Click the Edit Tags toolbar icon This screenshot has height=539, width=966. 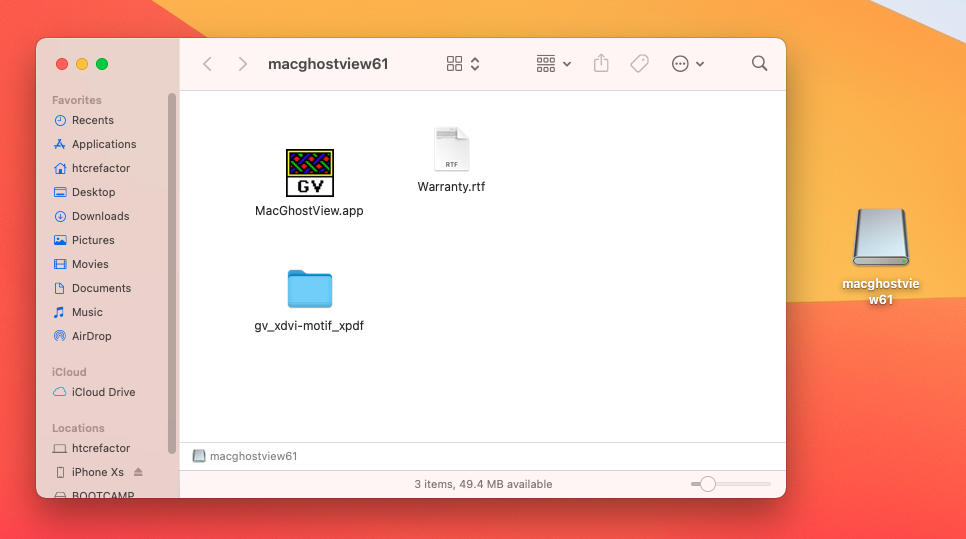click(x=639, y=63)
